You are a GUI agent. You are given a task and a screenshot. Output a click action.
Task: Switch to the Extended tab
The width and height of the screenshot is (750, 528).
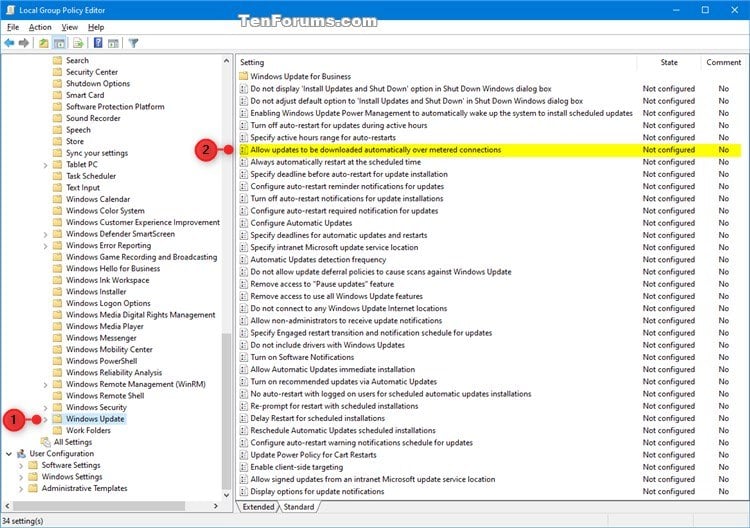tap(258, 506)
